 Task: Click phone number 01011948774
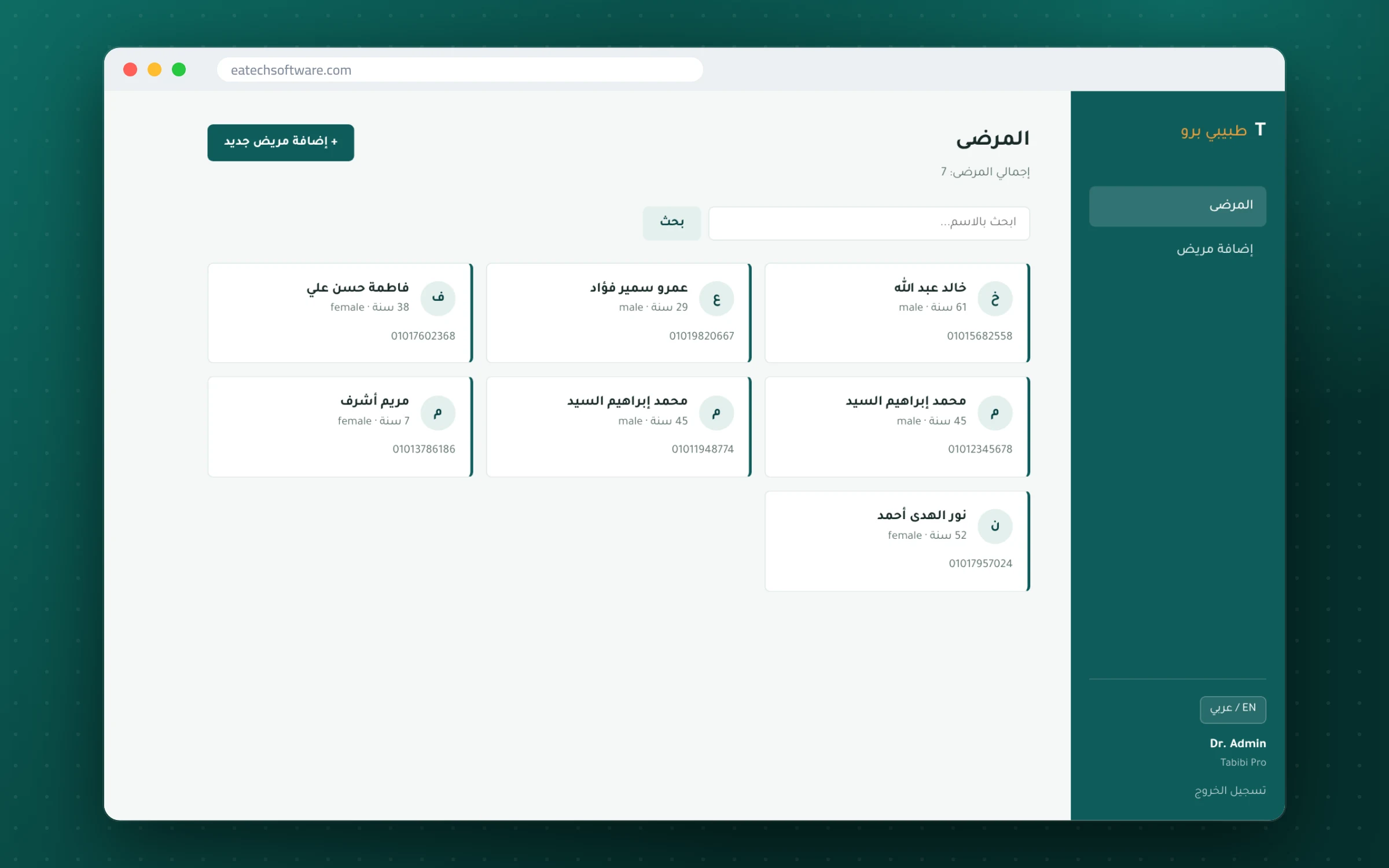click(x=703, y=449)
